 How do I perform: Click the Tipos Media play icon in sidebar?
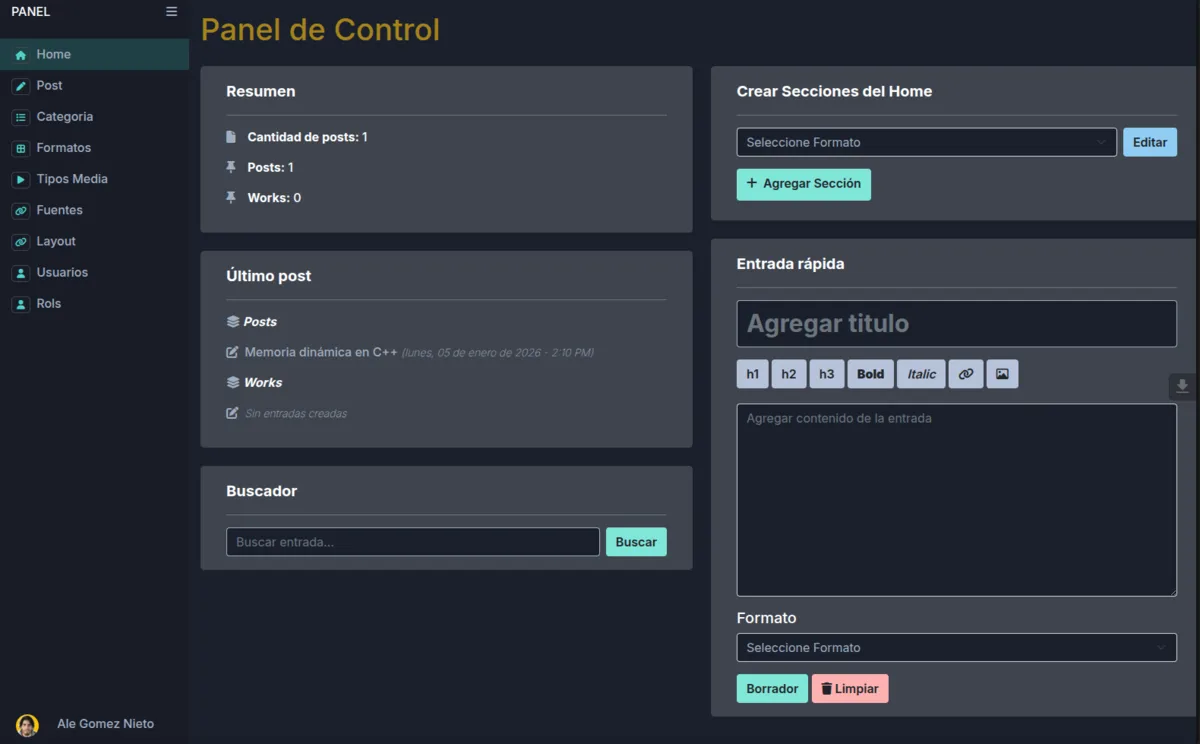(x=20, y=180)
